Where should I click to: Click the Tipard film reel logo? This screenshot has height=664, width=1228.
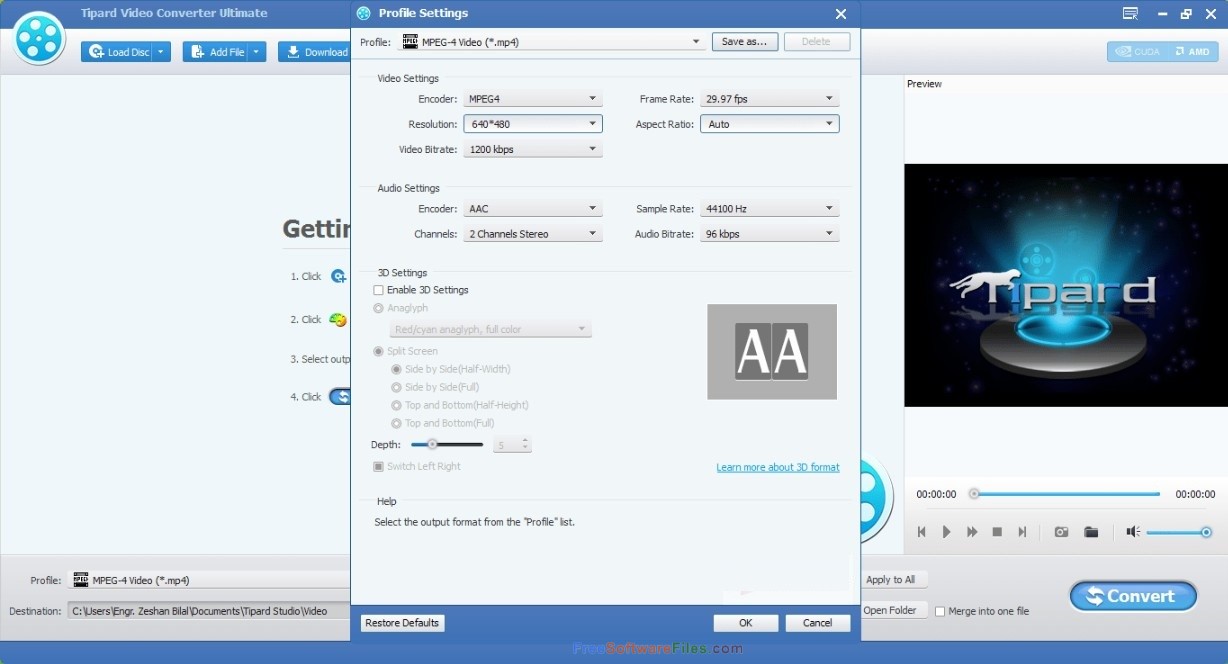coord(39,38)
